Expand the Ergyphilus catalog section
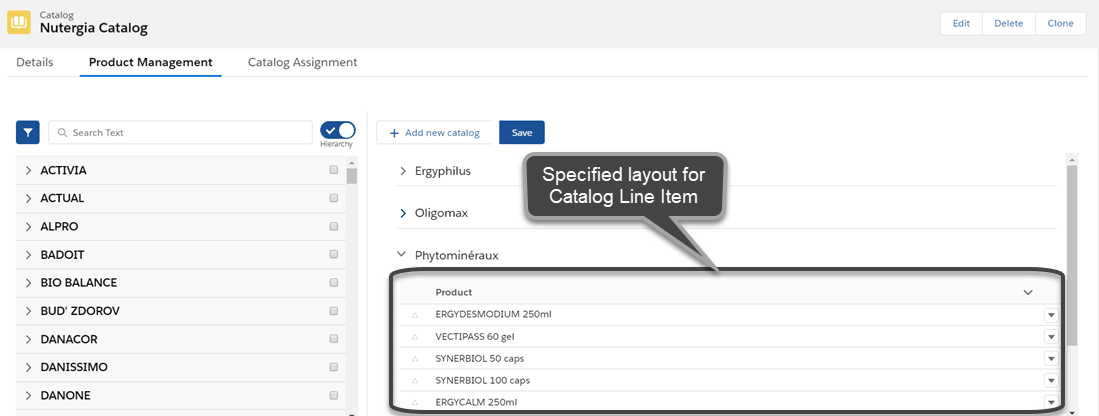 [x=403, y=171]
